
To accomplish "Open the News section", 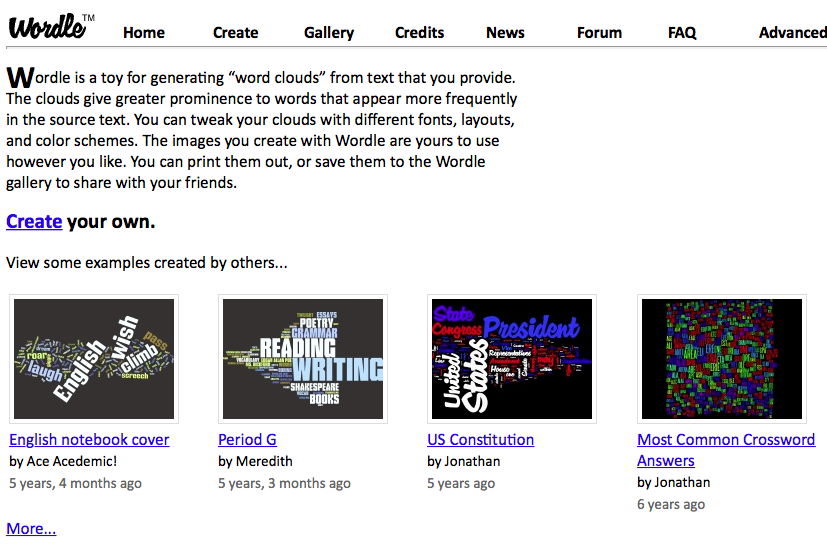I will point(505,33).
